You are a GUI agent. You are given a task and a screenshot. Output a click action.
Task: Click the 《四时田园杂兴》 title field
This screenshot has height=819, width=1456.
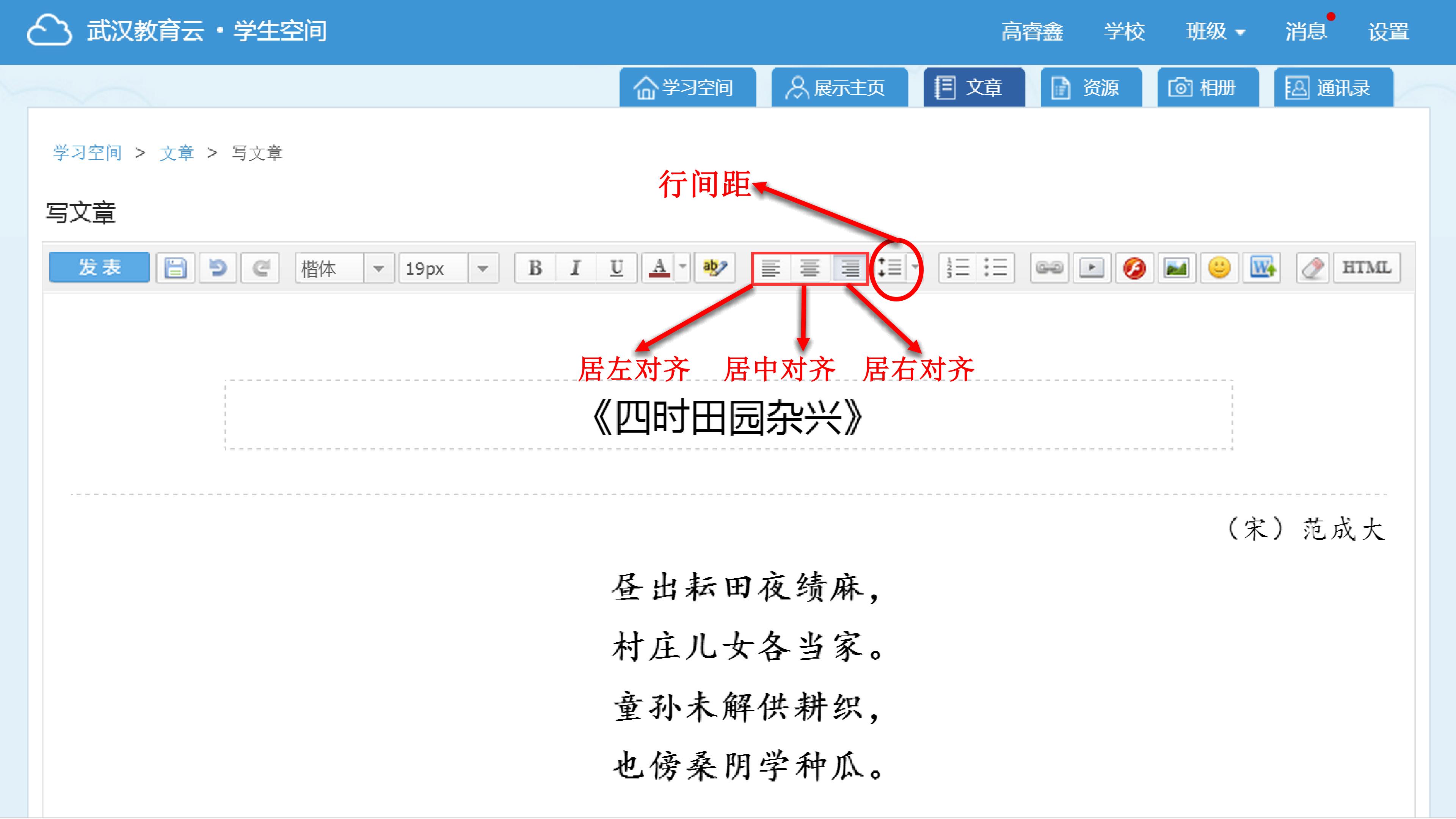tap(728, 417)
